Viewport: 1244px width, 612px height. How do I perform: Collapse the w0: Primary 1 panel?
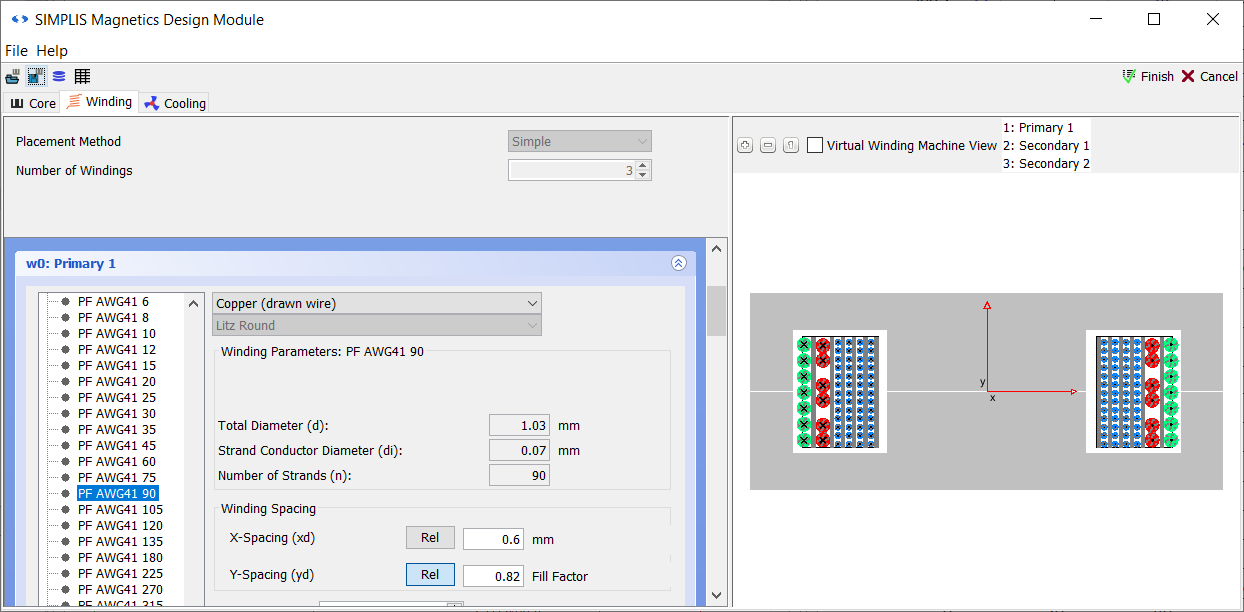678,264
